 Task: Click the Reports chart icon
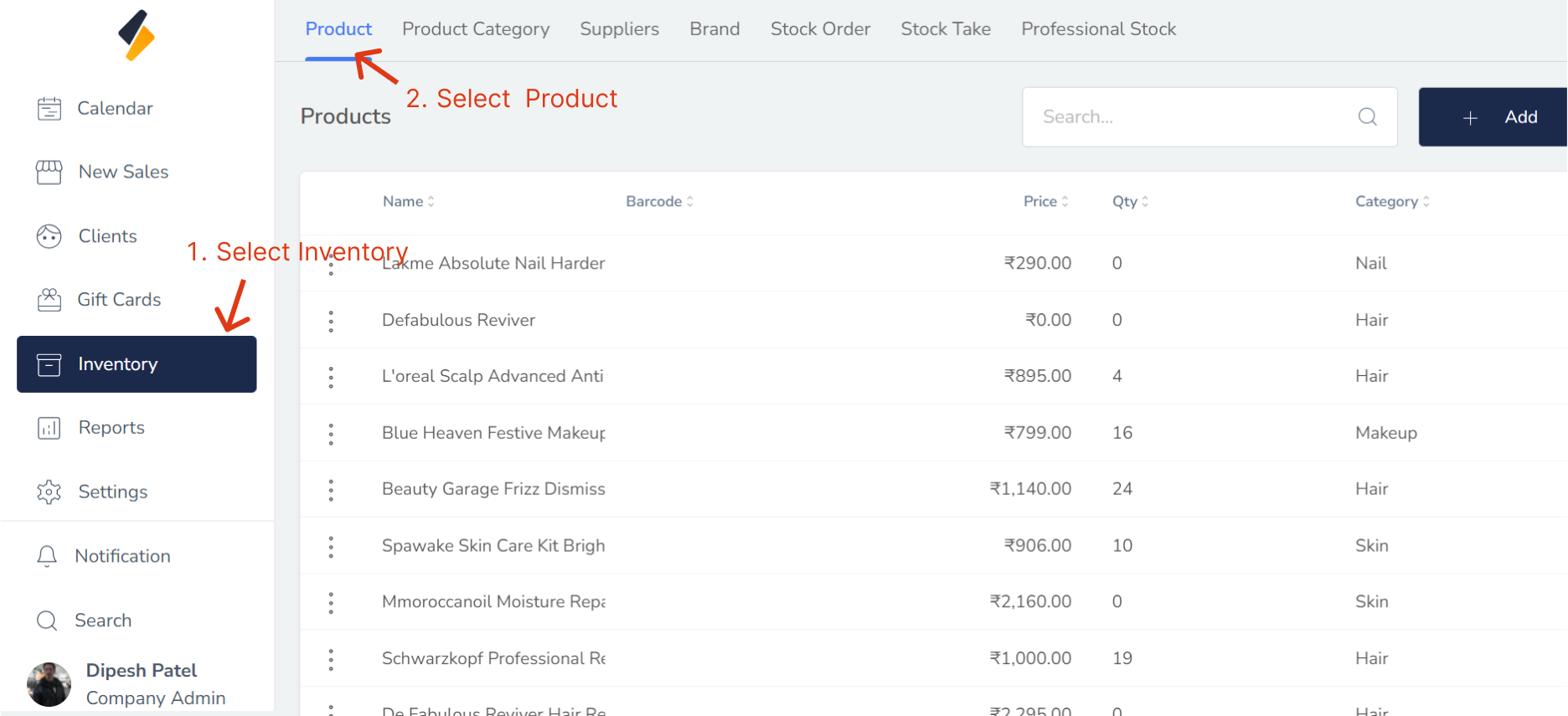click(x=49, y=428)
